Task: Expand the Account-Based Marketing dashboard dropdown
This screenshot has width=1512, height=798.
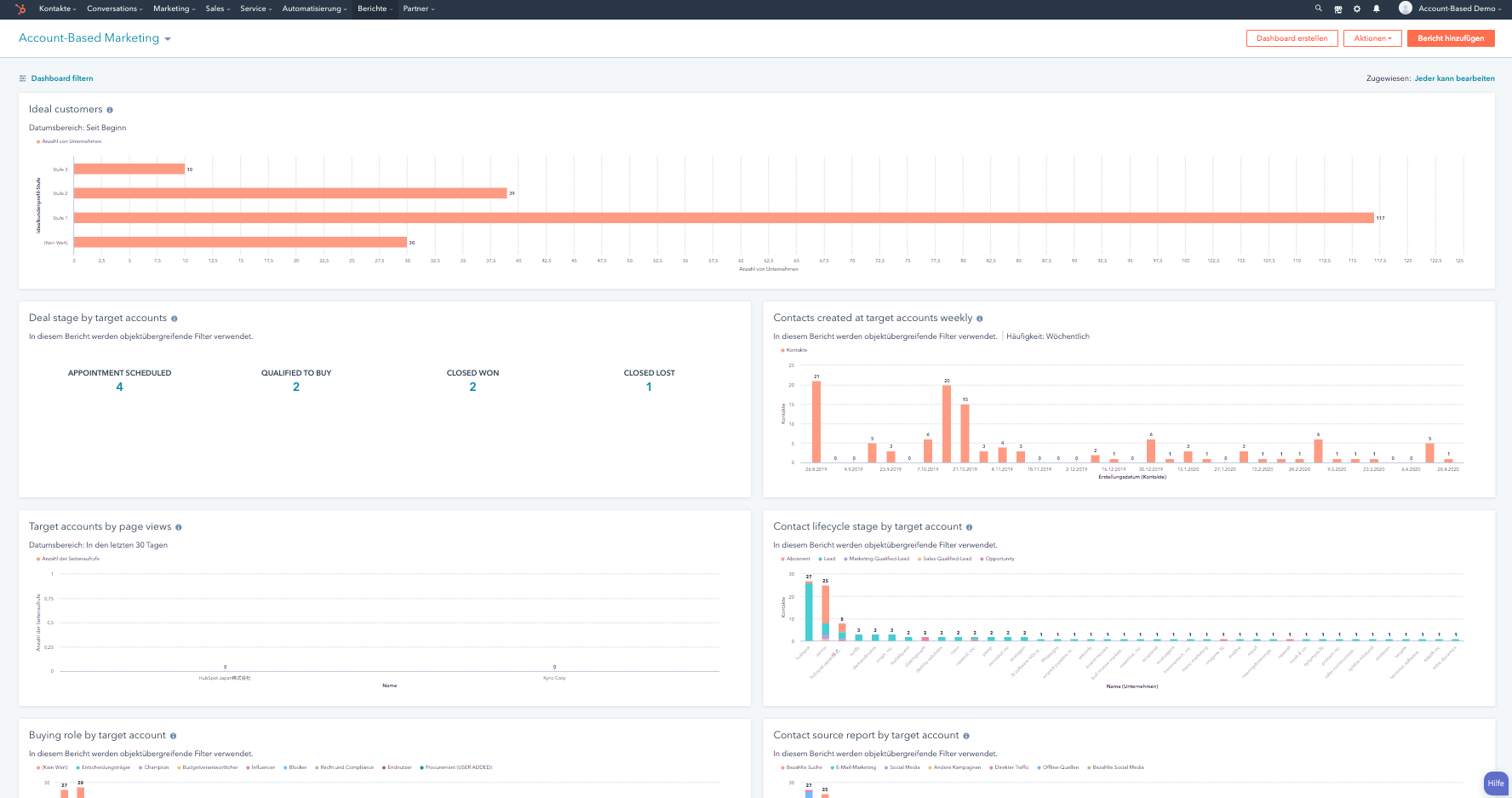Action: (169, 37)
